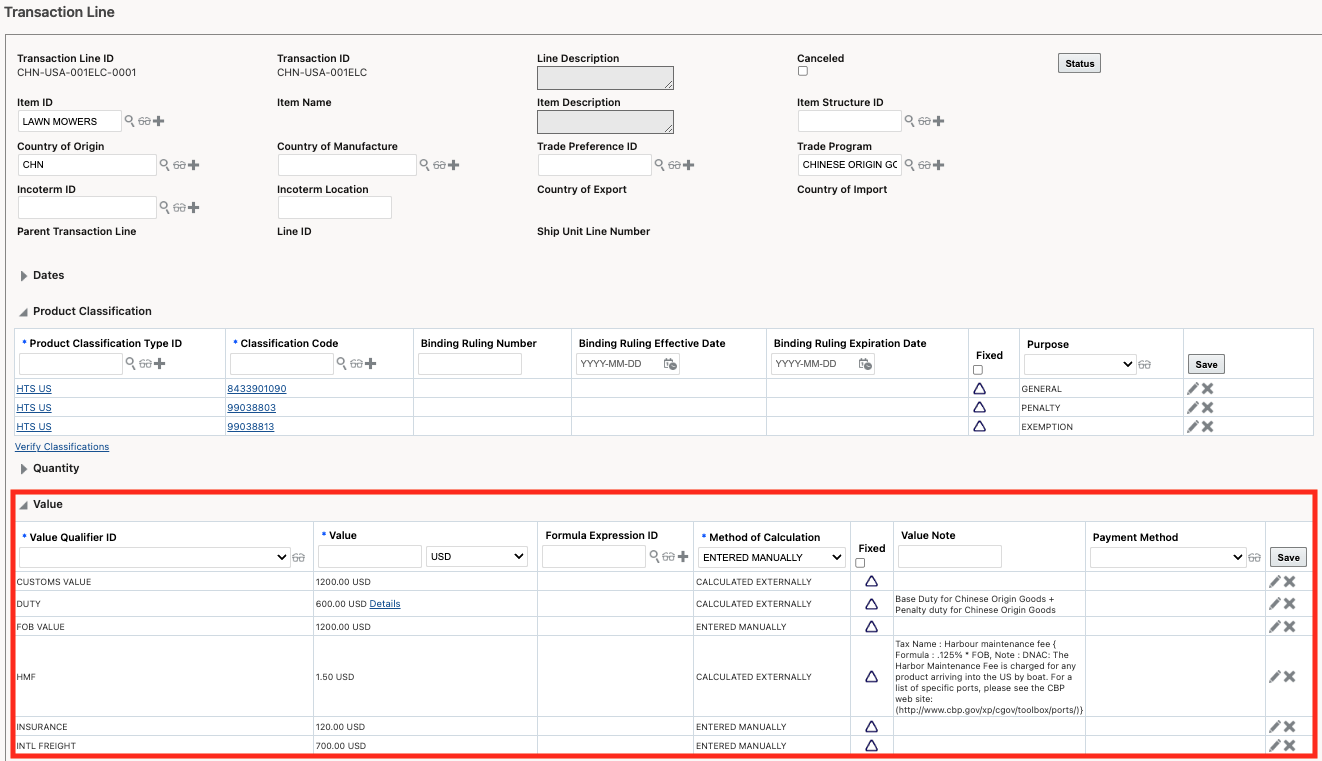This screenshot has height=761, width=1322.
Task: Open Method of Calculation dropdown
Action: (772, 557)
